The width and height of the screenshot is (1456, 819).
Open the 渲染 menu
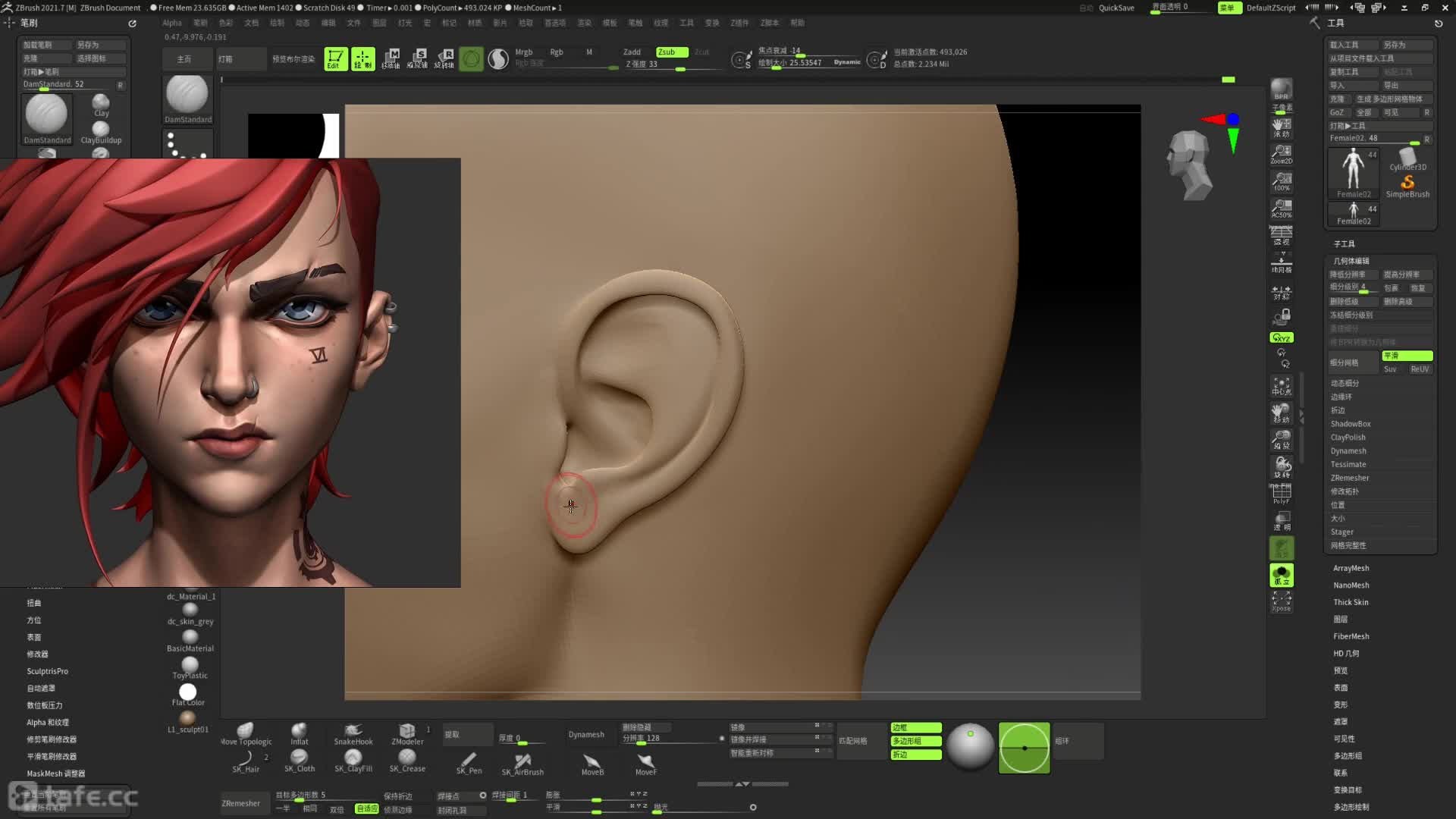click(584, 23)
